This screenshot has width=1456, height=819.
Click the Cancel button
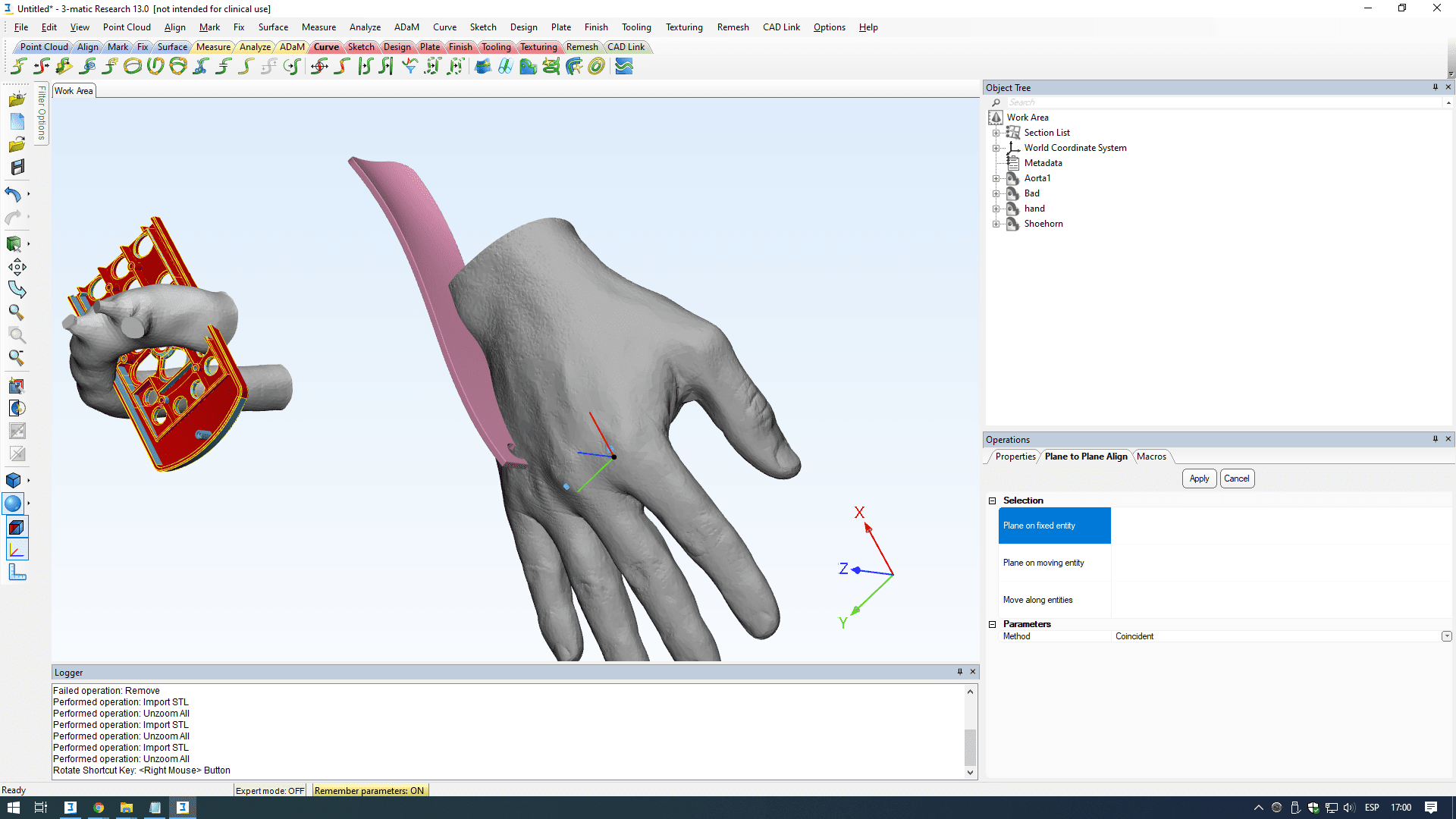pos(1236,479)
